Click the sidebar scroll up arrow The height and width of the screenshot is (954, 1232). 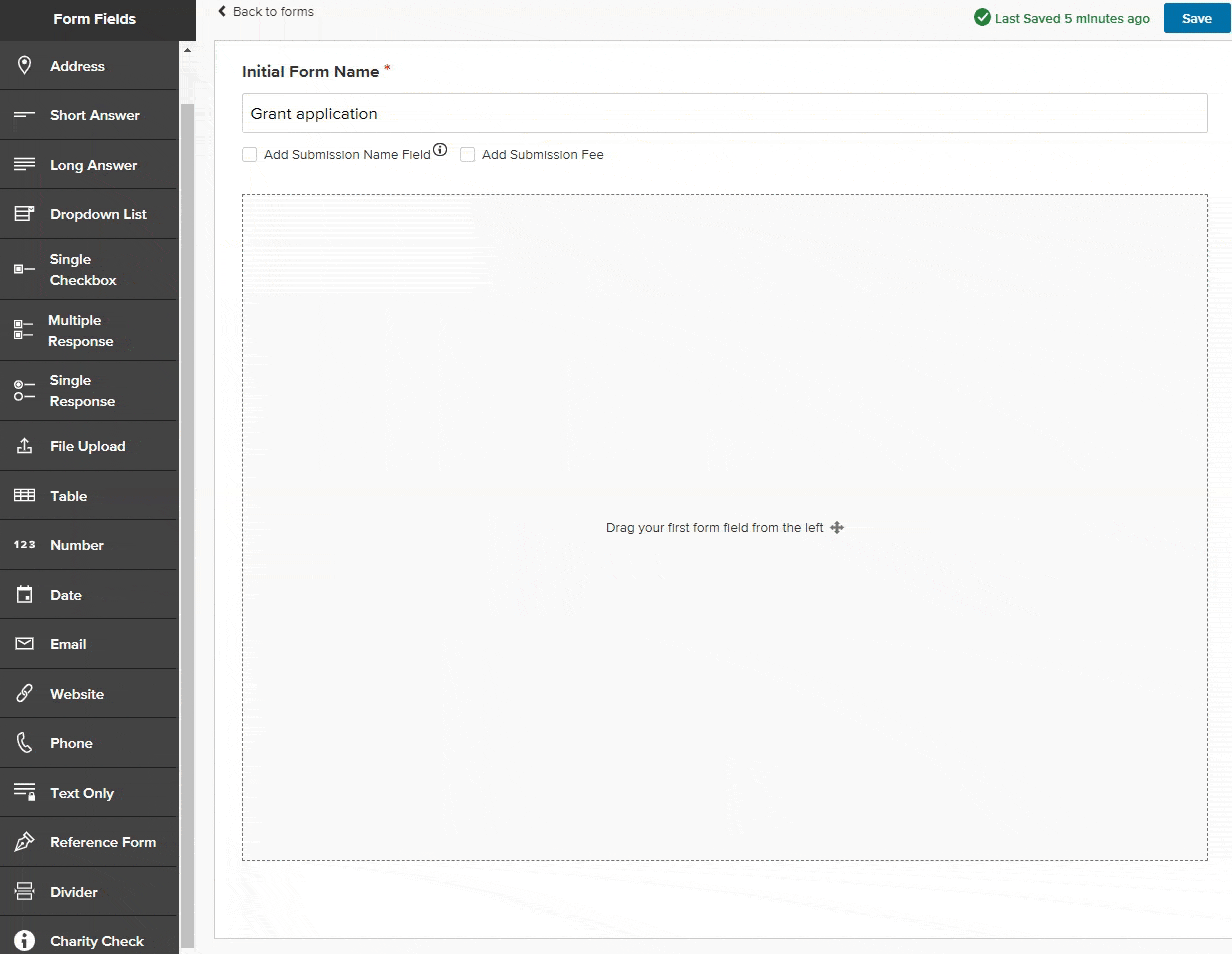[x=187, y=50]
